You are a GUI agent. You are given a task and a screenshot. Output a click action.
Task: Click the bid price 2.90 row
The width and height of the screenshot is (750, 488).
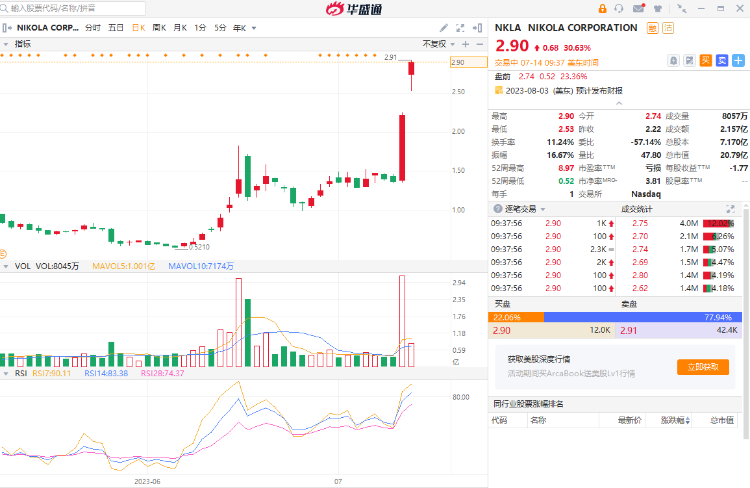551,331
